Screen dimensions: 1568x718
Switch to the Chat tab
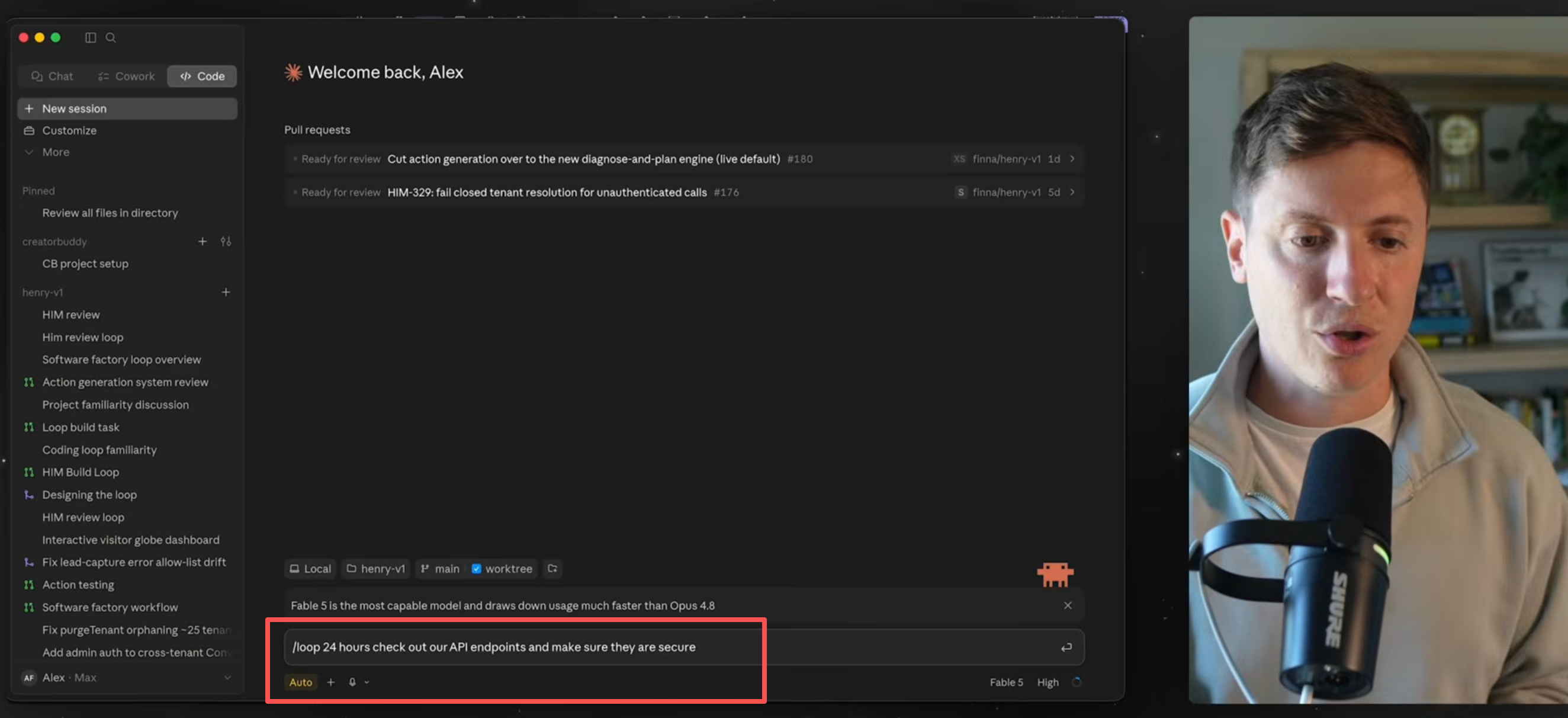(52, 77)
